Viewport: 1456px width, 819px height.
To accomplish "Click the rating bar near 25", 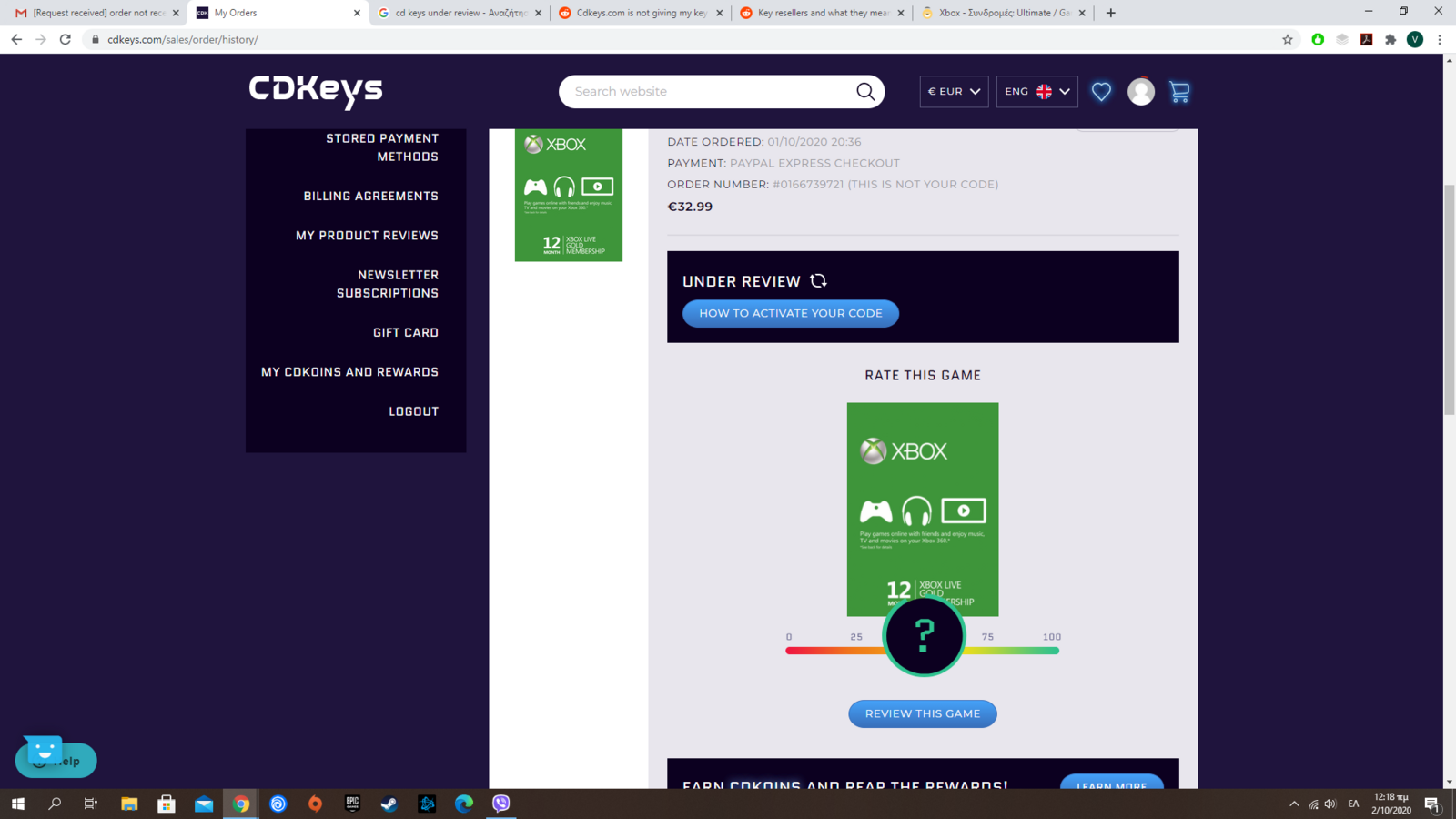I will tap(856, 650).
